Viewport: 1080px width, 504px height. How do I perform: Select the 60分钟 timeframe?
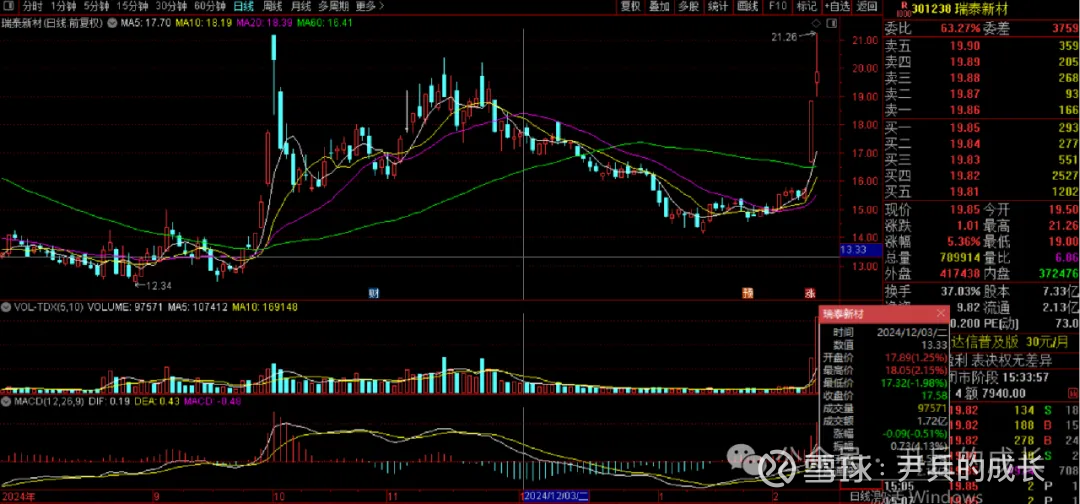coord(208,6)
